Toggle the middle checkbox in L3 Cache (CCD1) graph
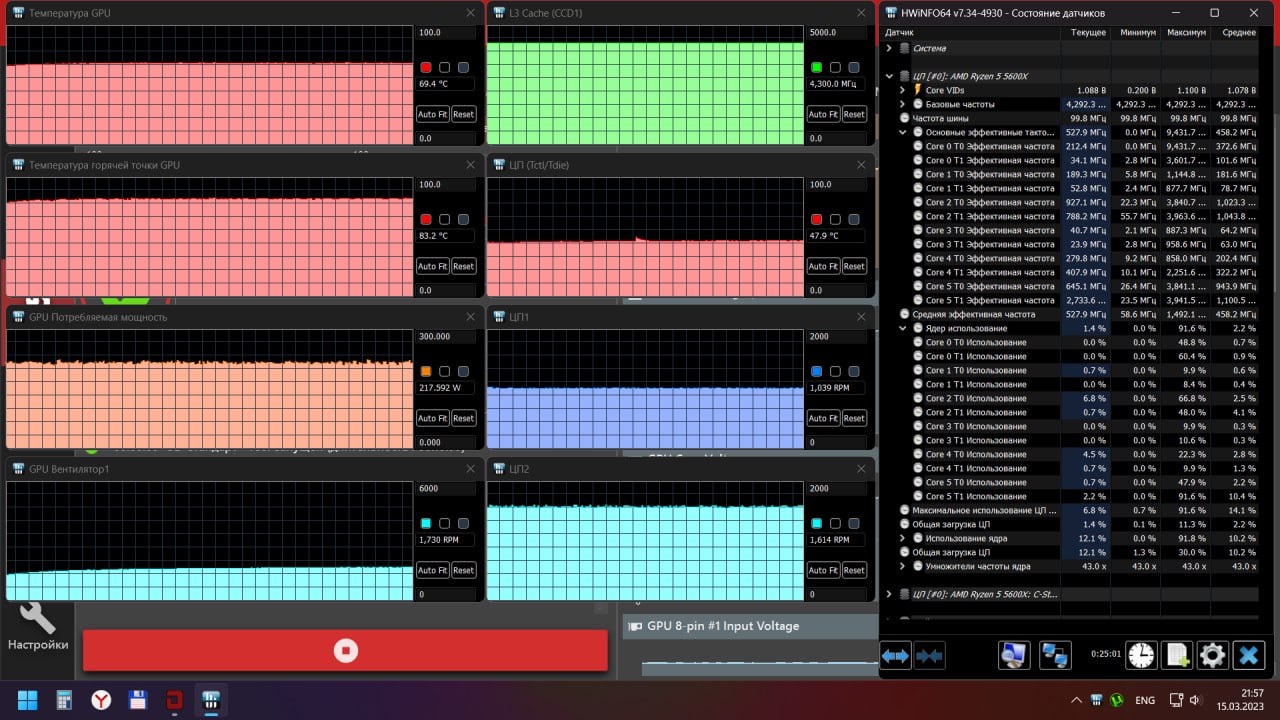This screenshot has height=720, width=1280. pyautogui.click(x=835, y=67)
